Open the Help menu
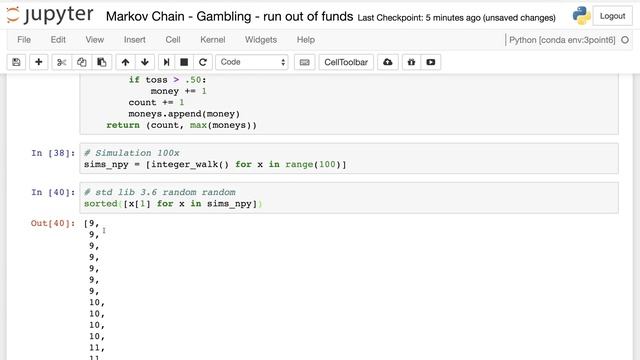 pos(306,40)
